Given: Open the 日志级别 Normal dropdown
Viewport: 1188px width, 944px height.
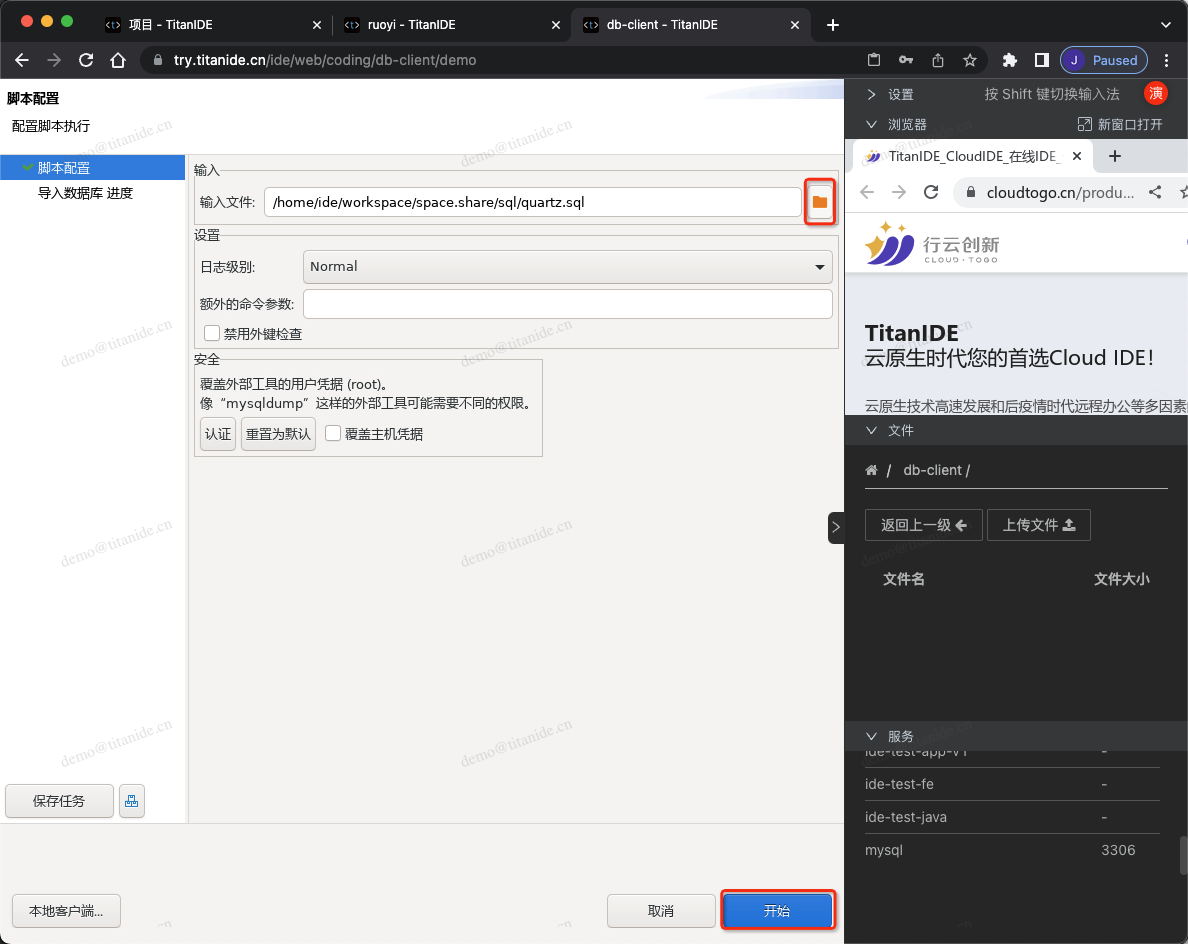Looking at the screenshot, I should tap(567, 267).
